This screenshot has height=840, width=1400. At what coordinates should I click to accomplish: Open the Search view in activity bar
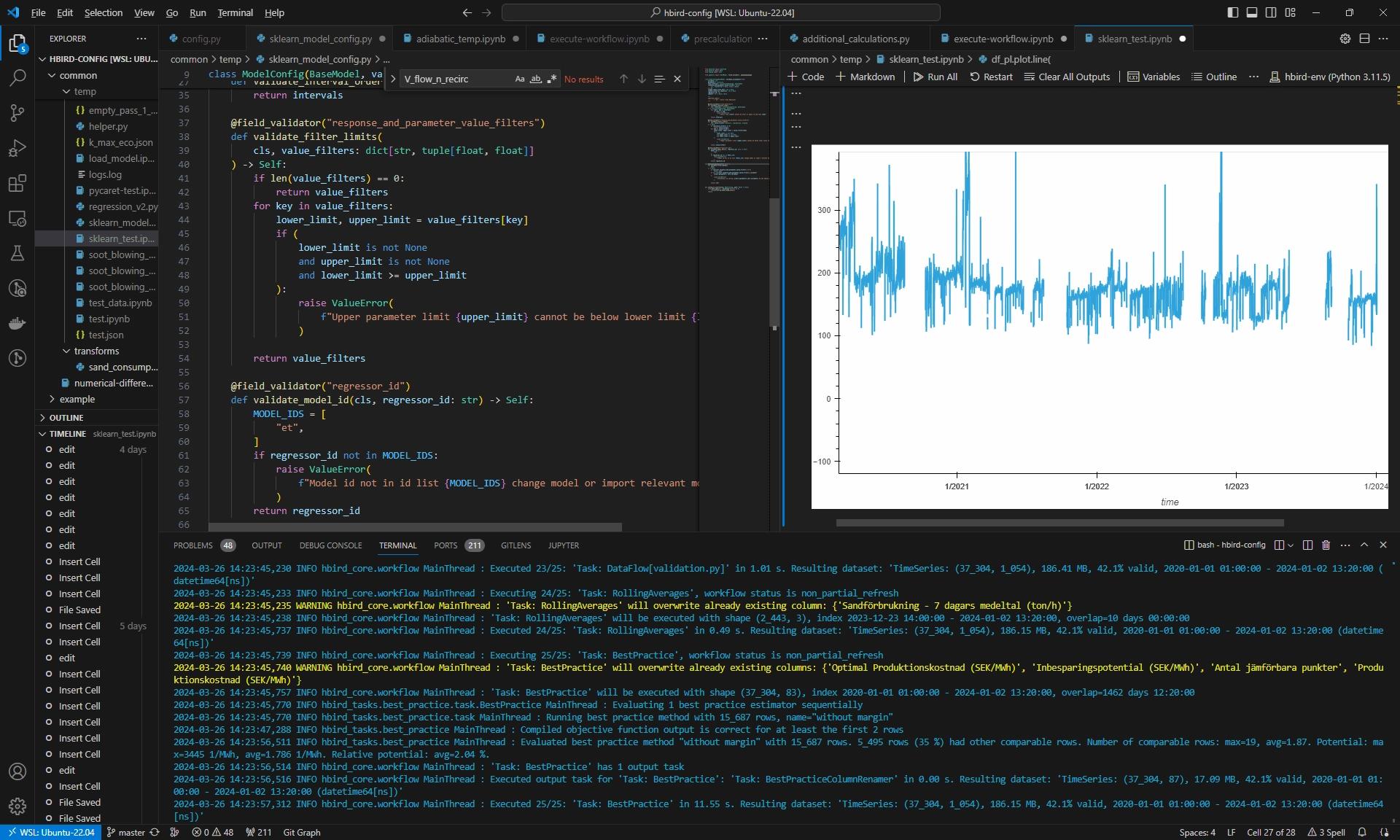pos(17,77)
